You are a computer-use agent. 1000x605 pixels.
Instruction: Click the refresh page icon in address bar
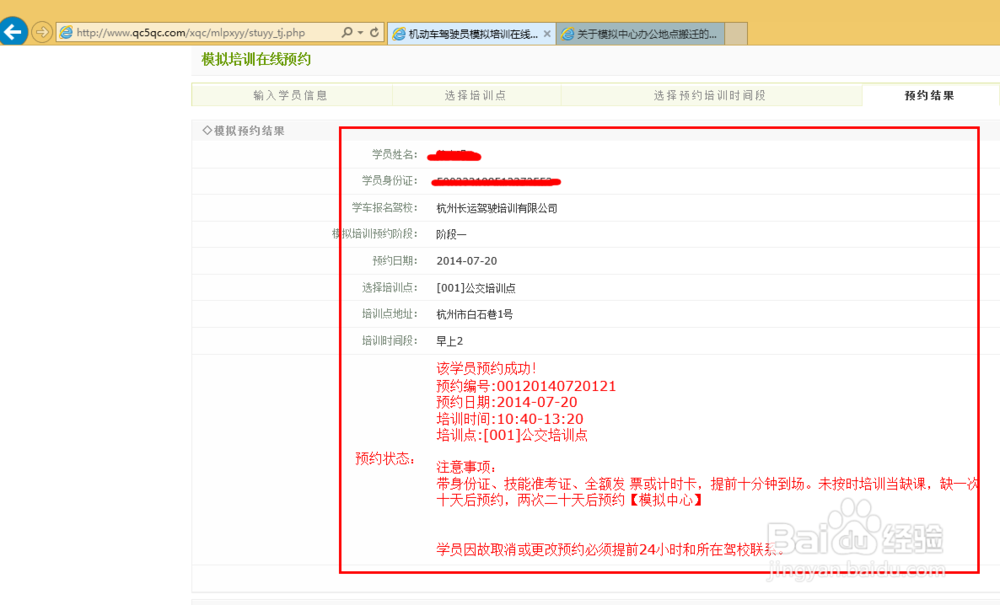click(374, 31)
